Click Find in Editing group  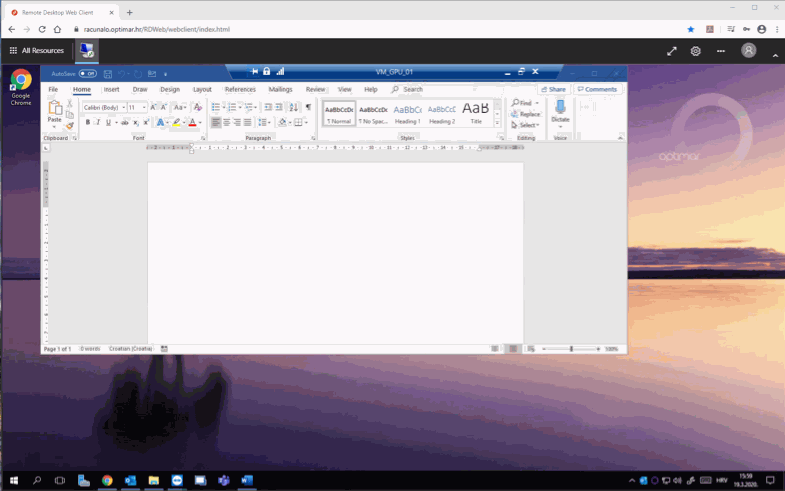(x=525, y=103)
